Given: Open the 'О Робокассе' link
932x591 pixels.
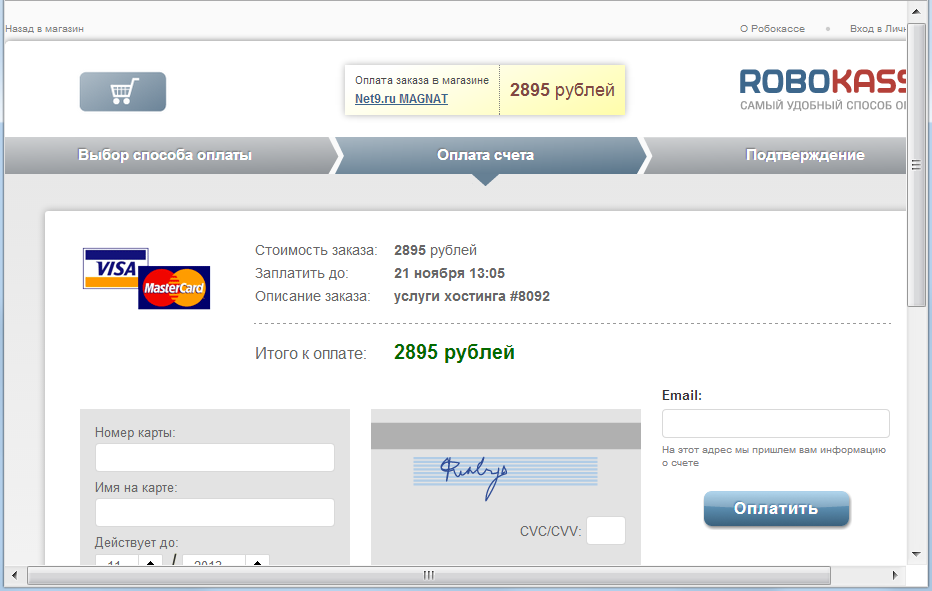Looking at the screenshot, I should (x=772, y=29).
